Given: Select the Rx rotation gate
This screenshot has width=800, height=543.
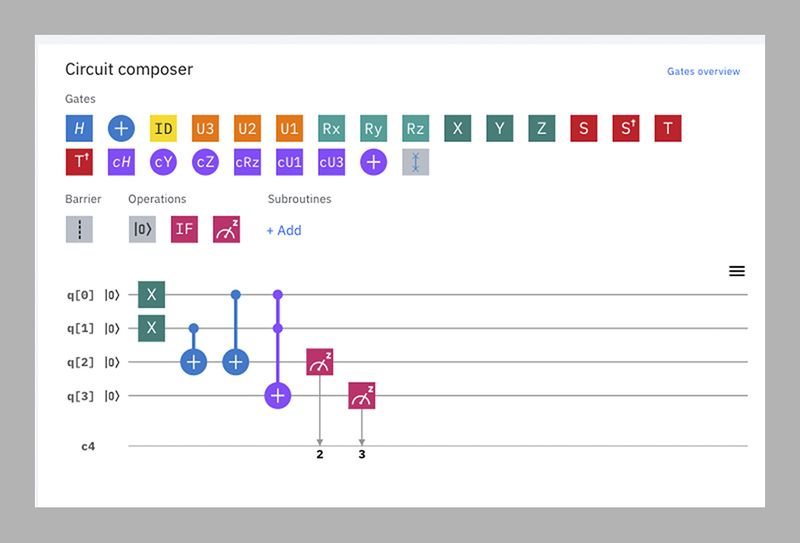Looking at the screenshot, I should [x=331, y=128].
